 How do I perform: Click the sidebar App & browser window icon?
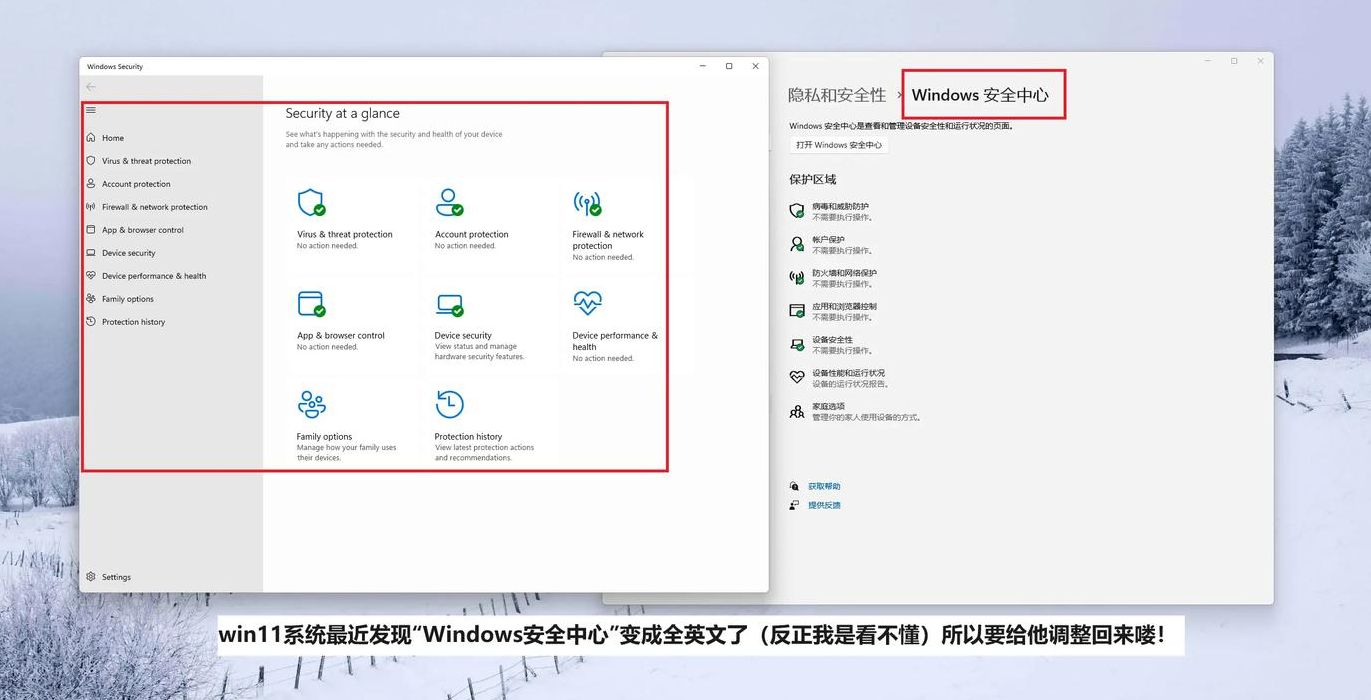click(x=91, y=230)
